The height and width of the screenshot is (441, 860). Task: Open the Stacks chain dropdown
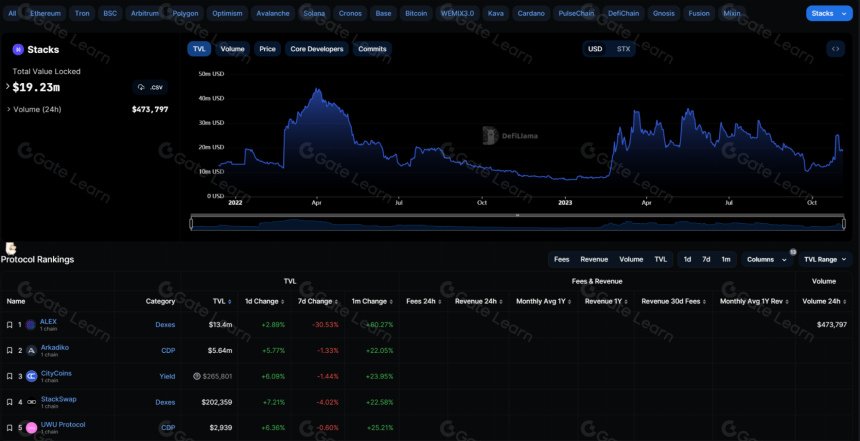(x=829, y=13)
